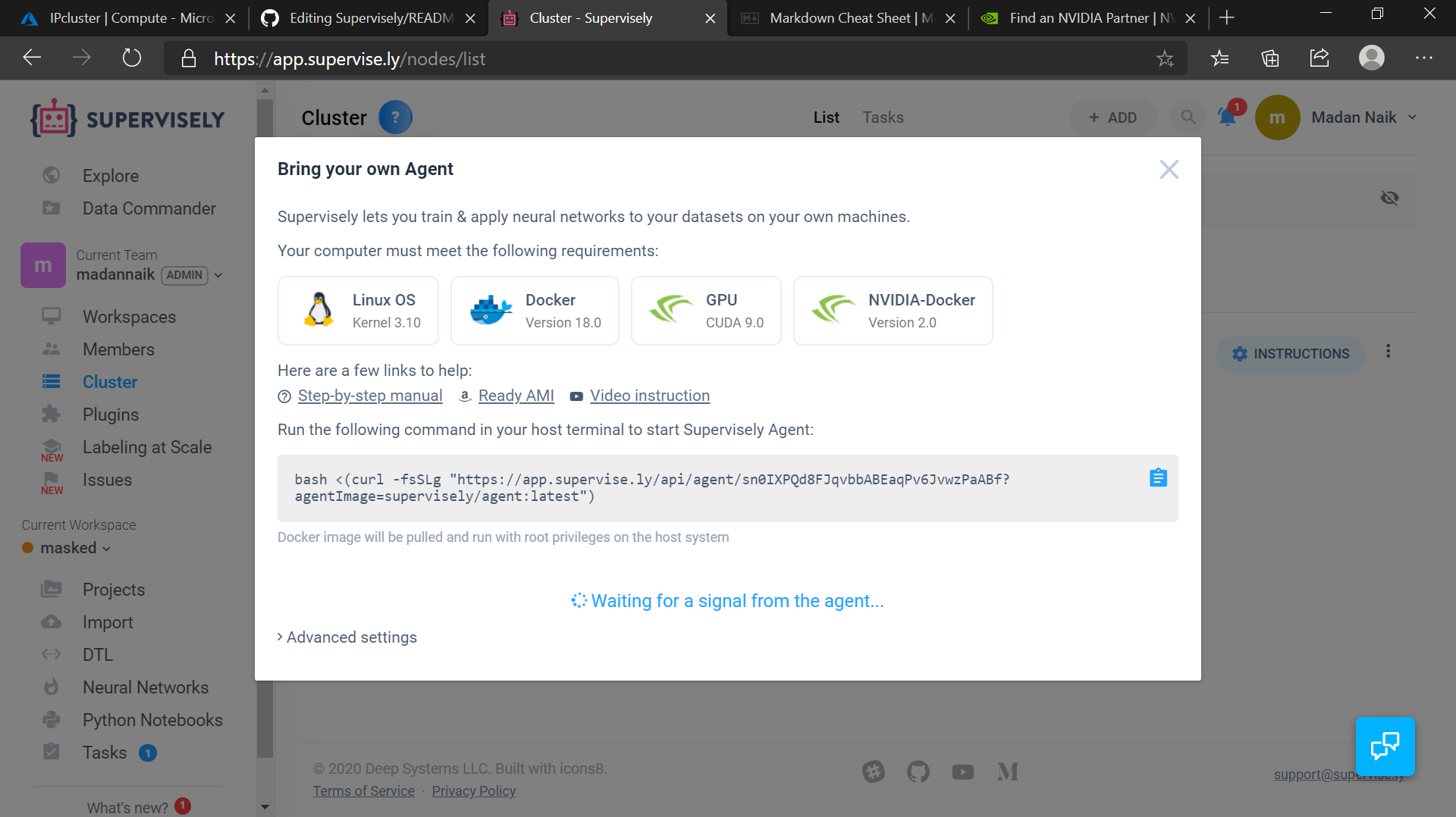Click the search magnifier icon
1456x817 pixels.
1188,117
